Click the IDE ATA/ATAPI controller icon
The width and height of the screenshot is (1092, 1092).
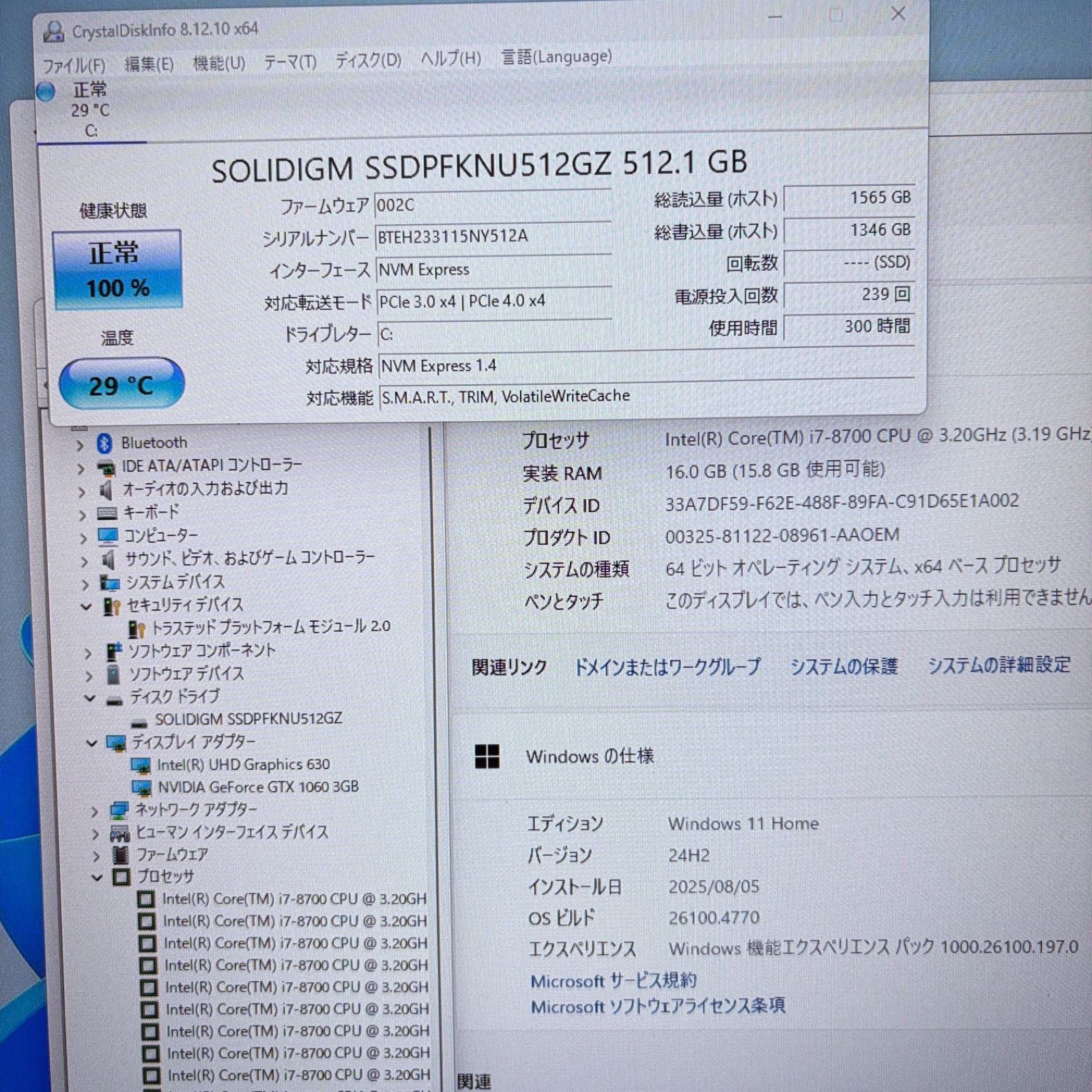[106, 468]
